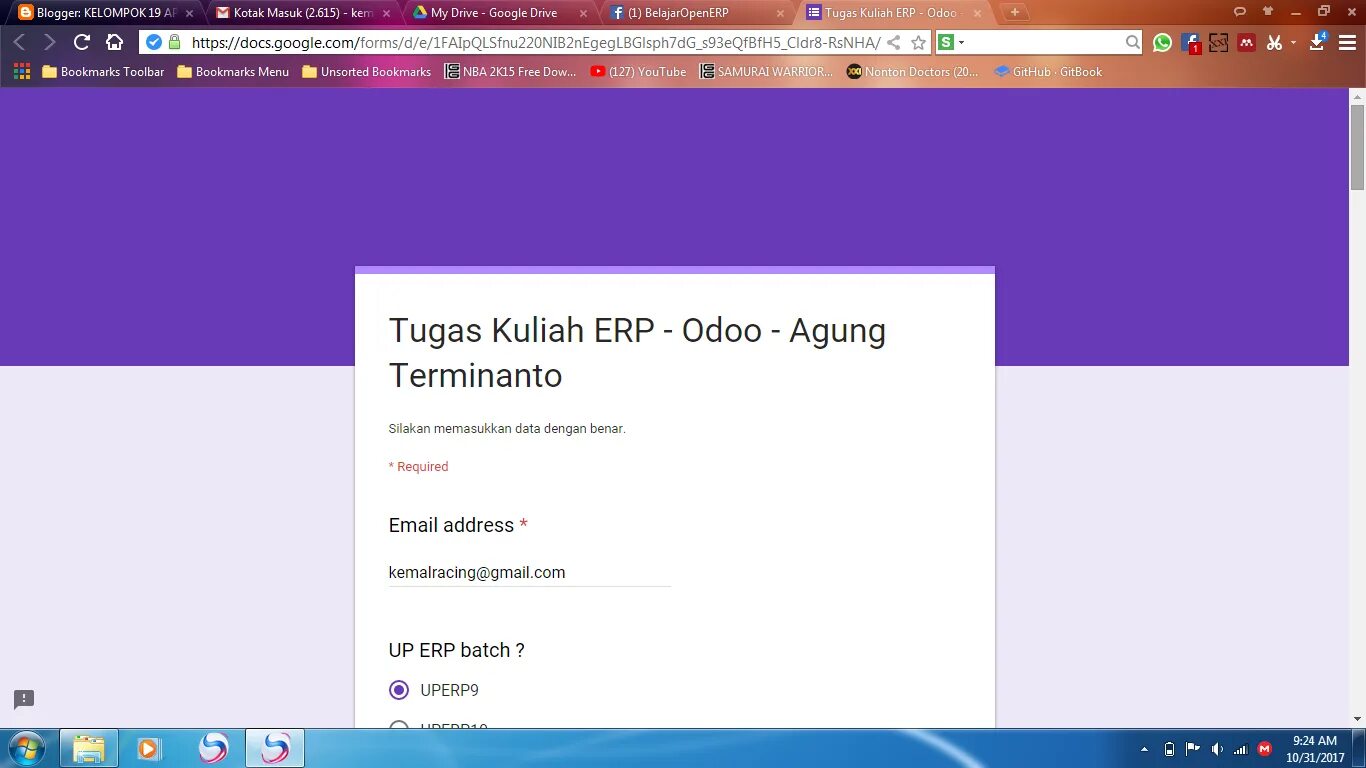Image resolution: width=1366 pixels, height=768 pixels.
Task: Open the Facebook extension with notification badge
Action: [x=1190, y=43]
